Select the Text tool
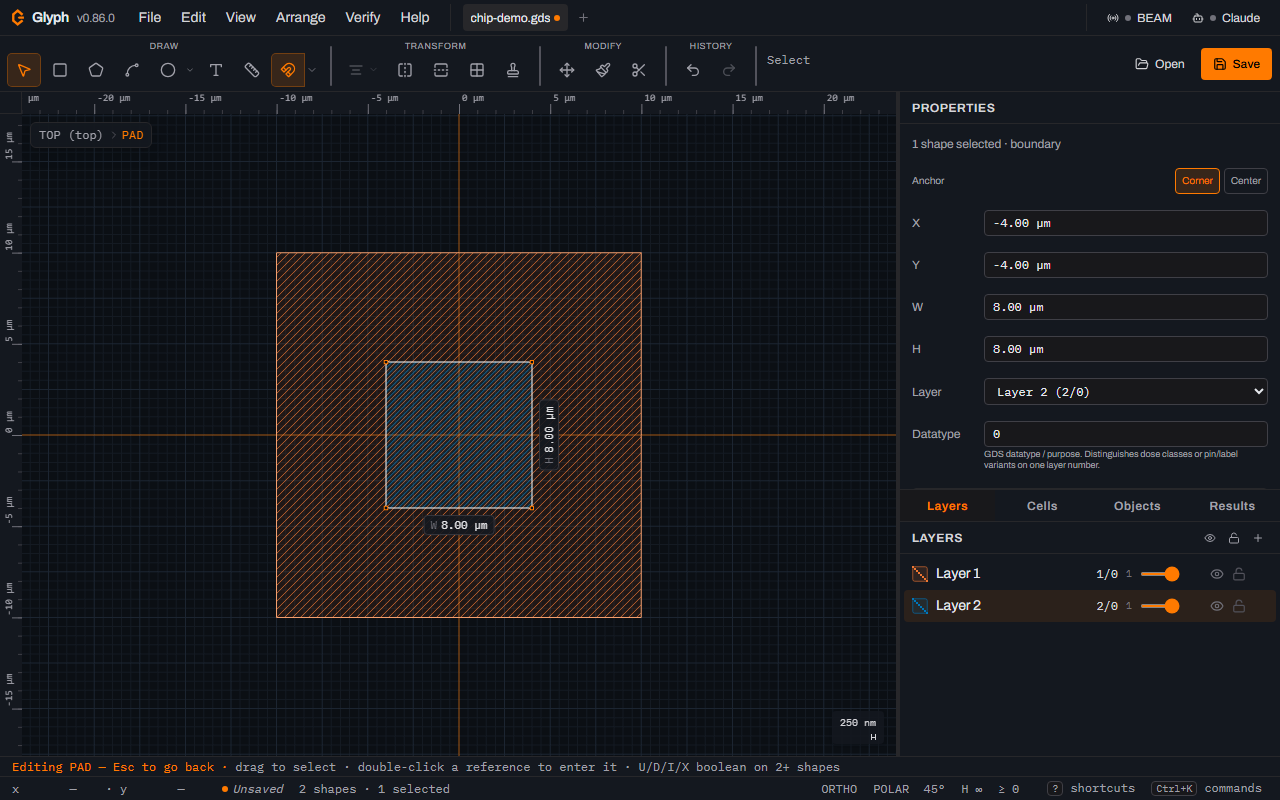The width and height of the screenshot is (1280, 800). (x=216, y=70)
